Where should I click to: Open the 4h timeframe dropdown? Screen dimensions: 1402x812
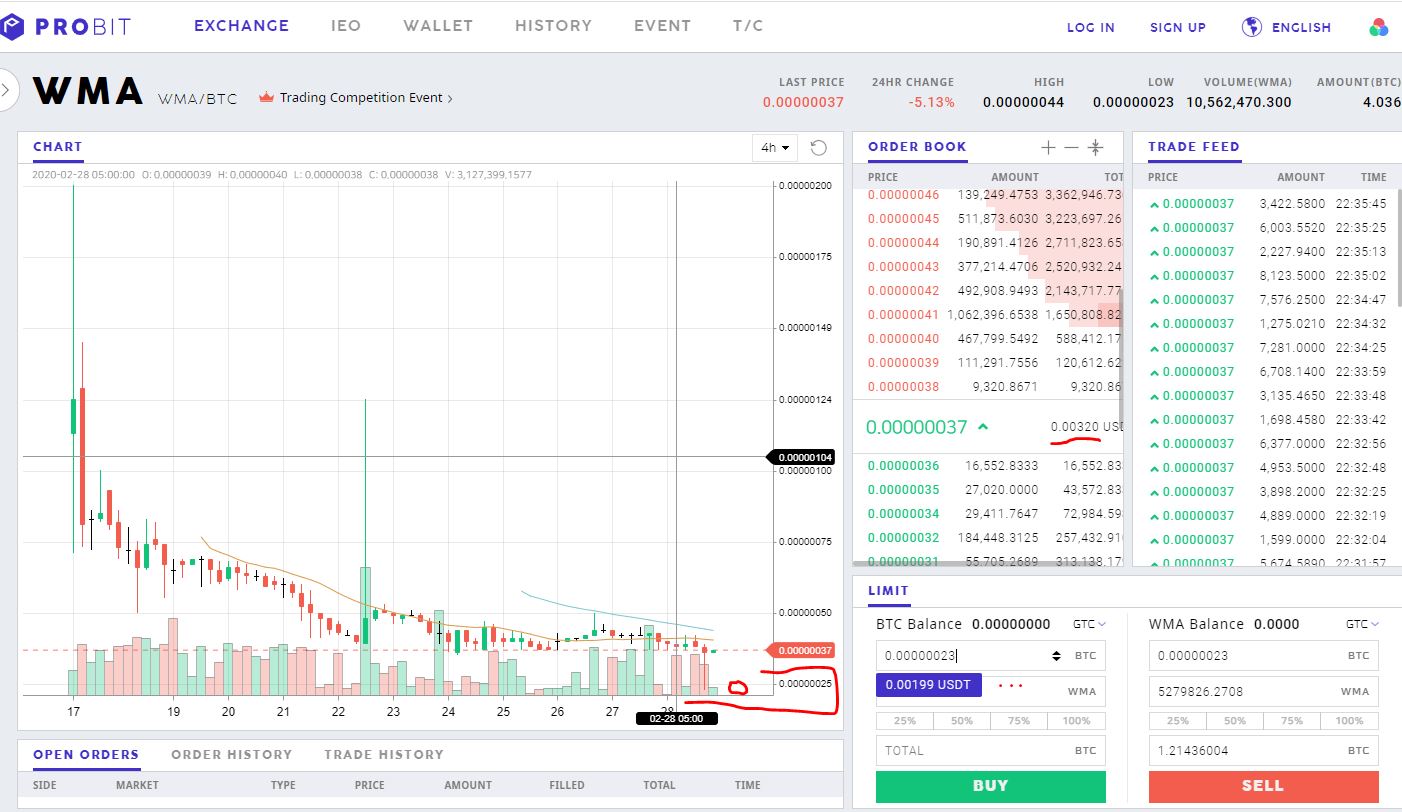click(774, 147)
